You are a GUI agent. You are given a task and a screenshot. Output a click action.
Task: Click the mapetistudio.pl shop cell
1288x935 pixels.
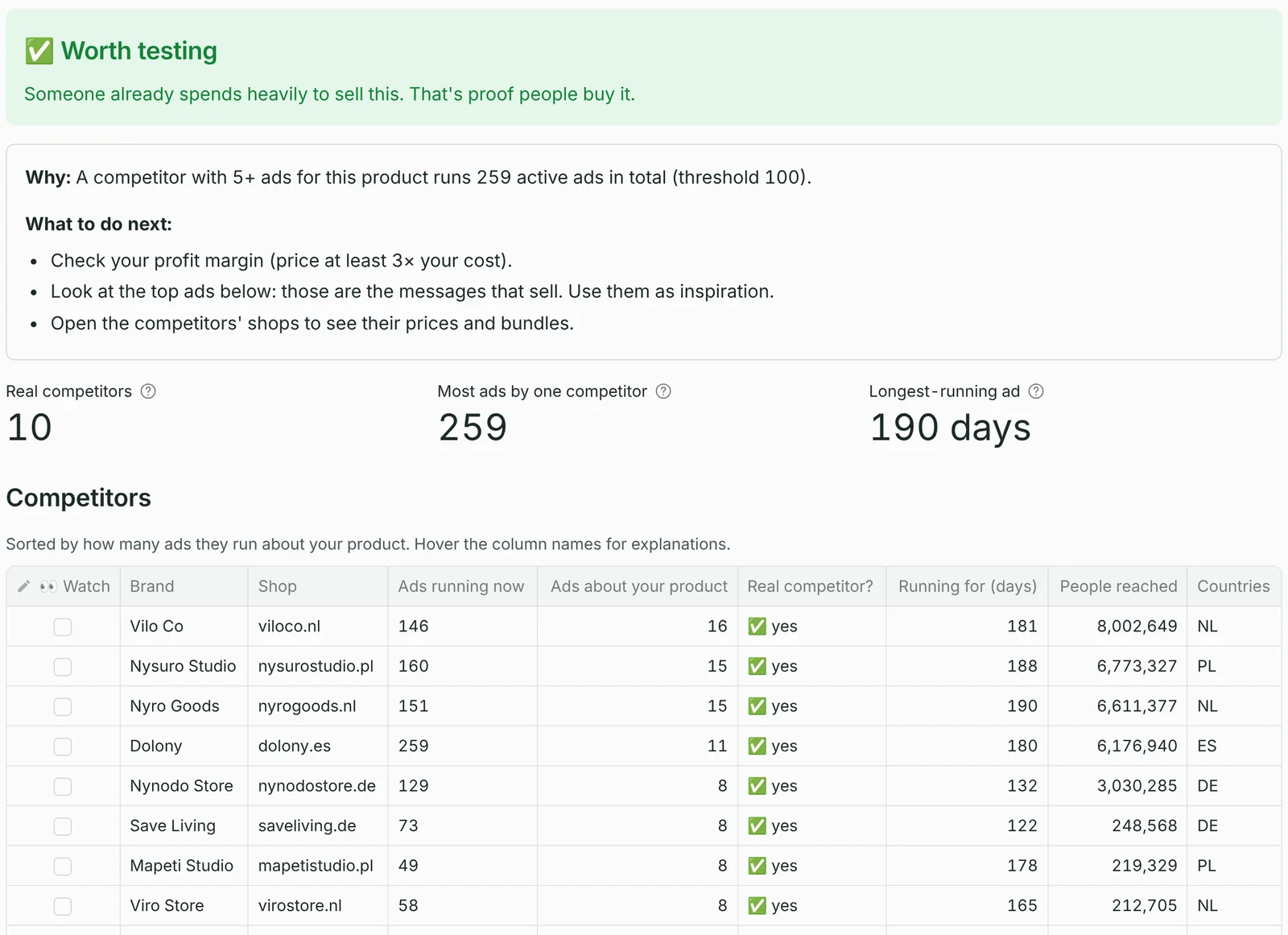pyautogui.click(x=316, y=865)
